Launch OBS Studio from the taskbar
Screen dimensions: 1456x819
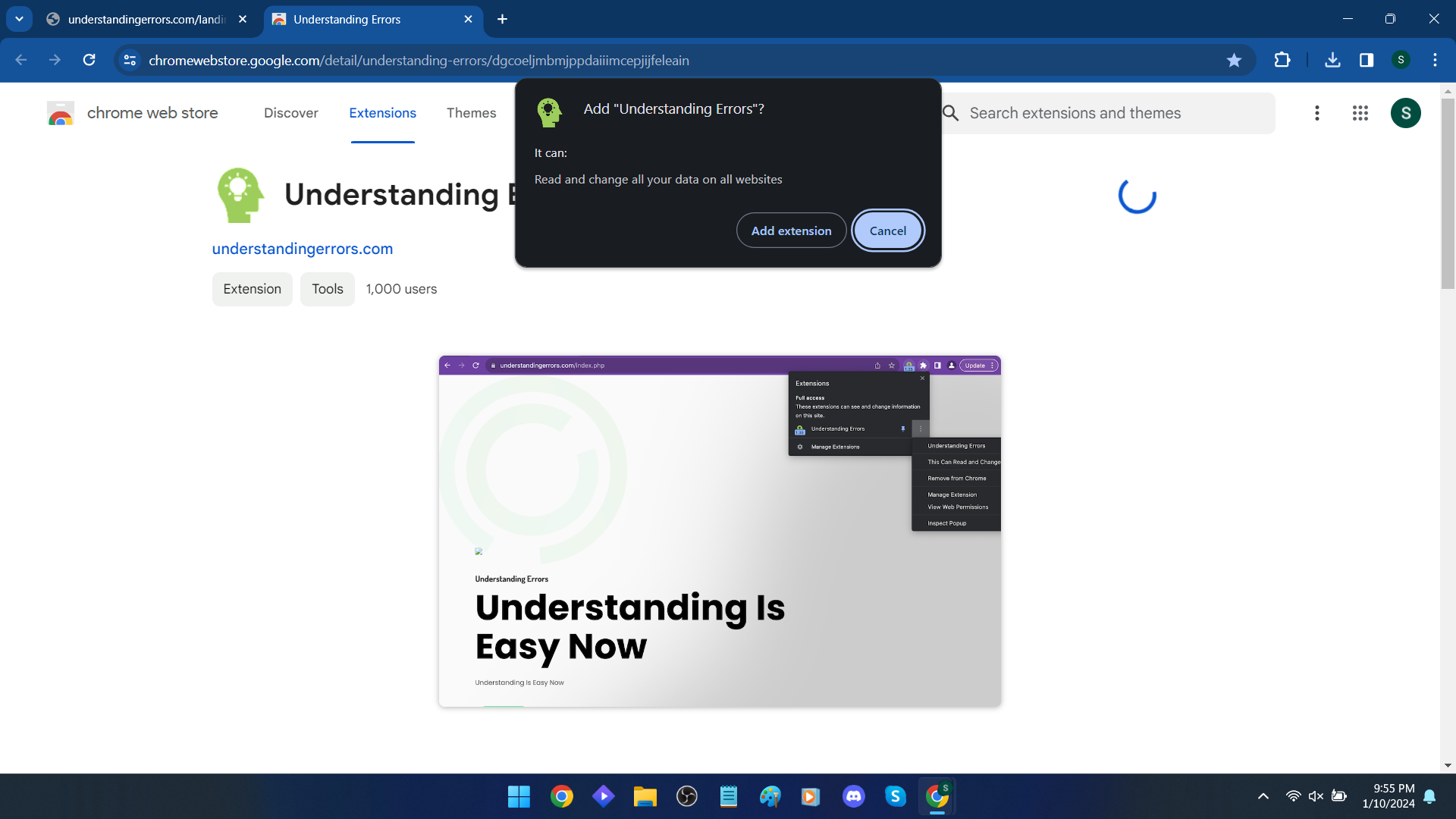686,796
